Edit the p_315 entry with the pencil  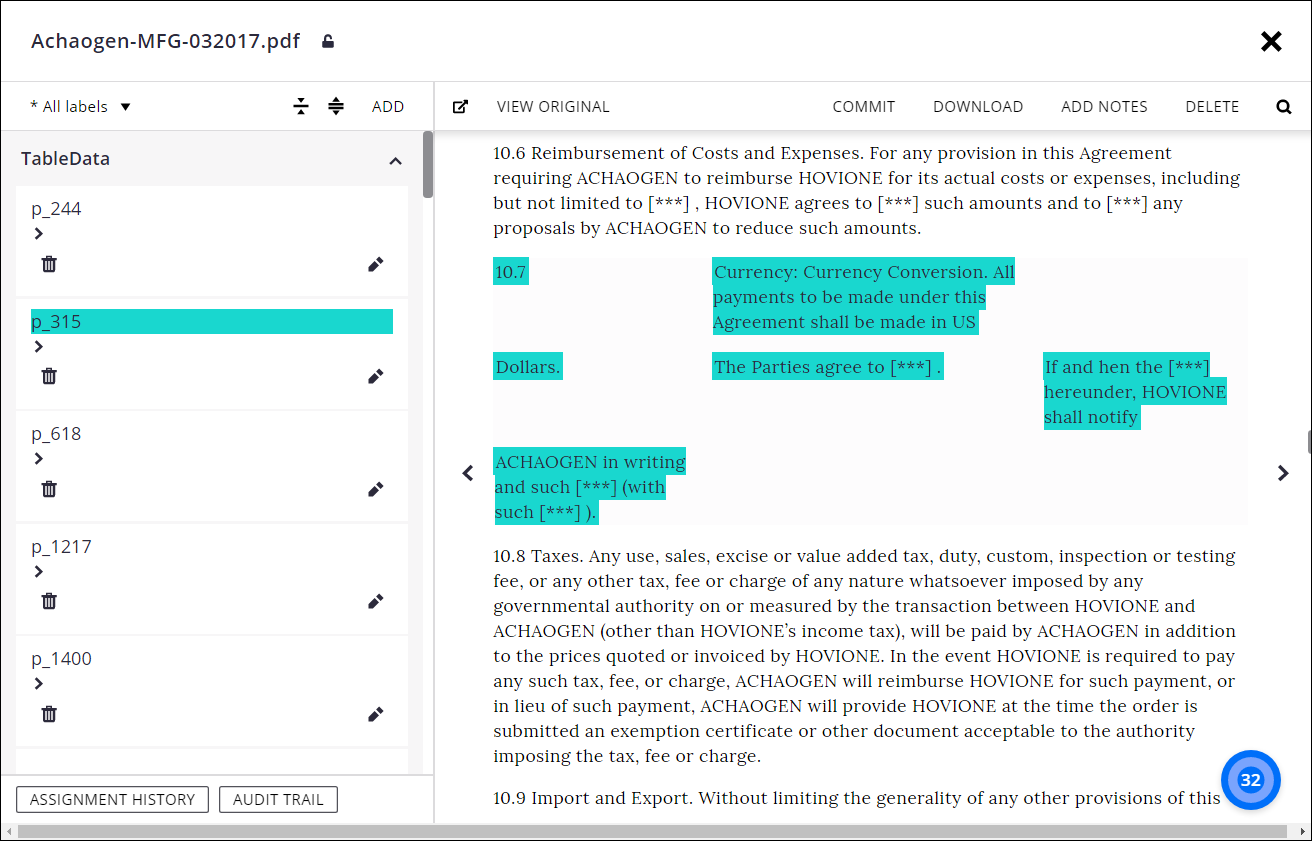click(375, 376)
